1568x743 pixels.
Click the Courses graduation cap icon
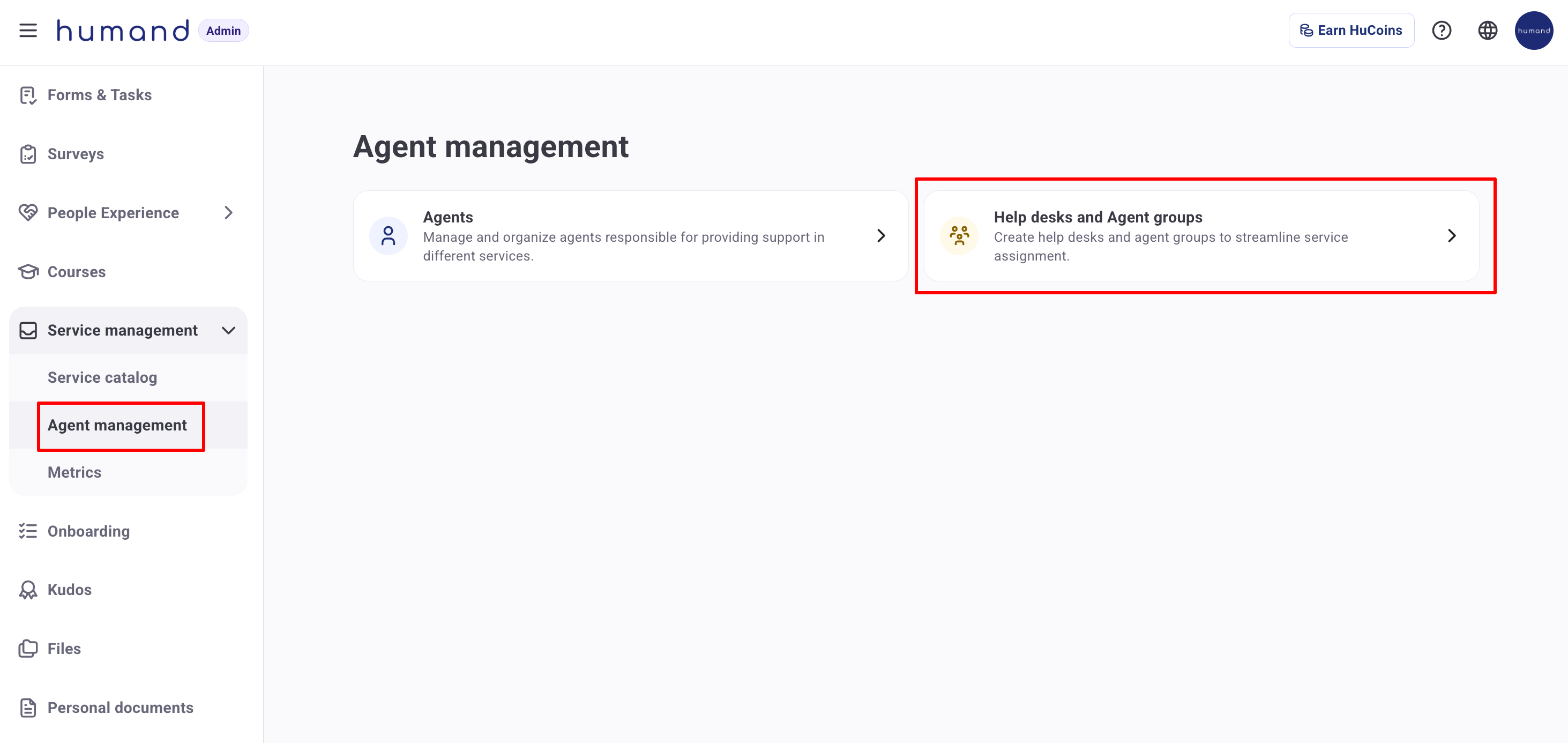(28, 272)
